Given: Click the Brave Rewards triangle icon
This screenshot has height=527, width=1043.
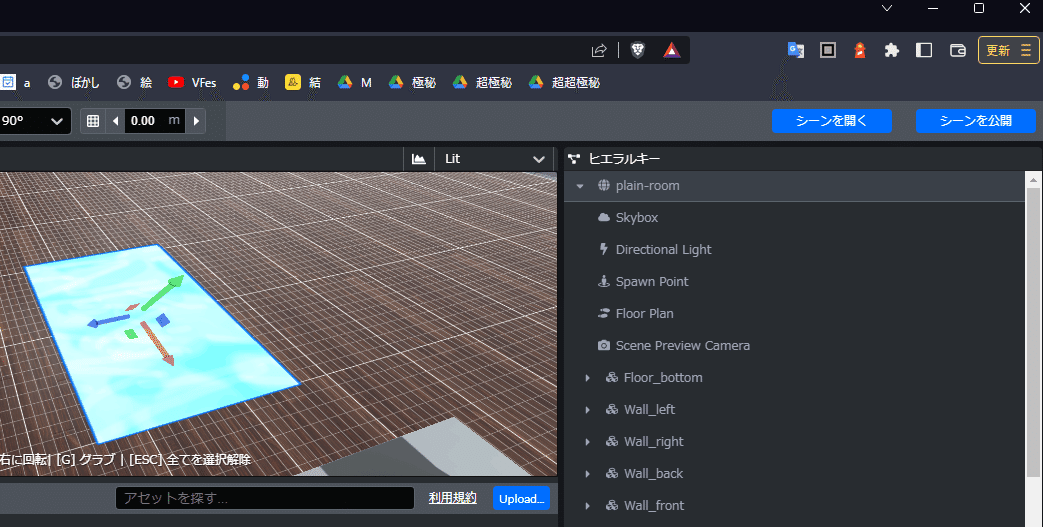Looking at the screenshot, I should tap(671, 50).
